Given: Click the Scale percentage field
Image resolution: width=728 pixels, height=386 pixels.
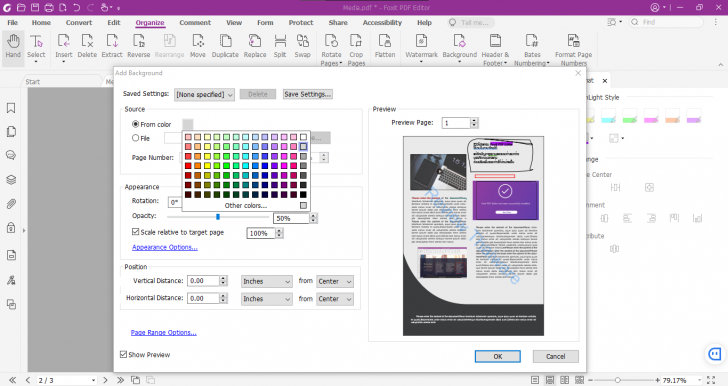Looking at the screenshot, I should coord(261,233).
